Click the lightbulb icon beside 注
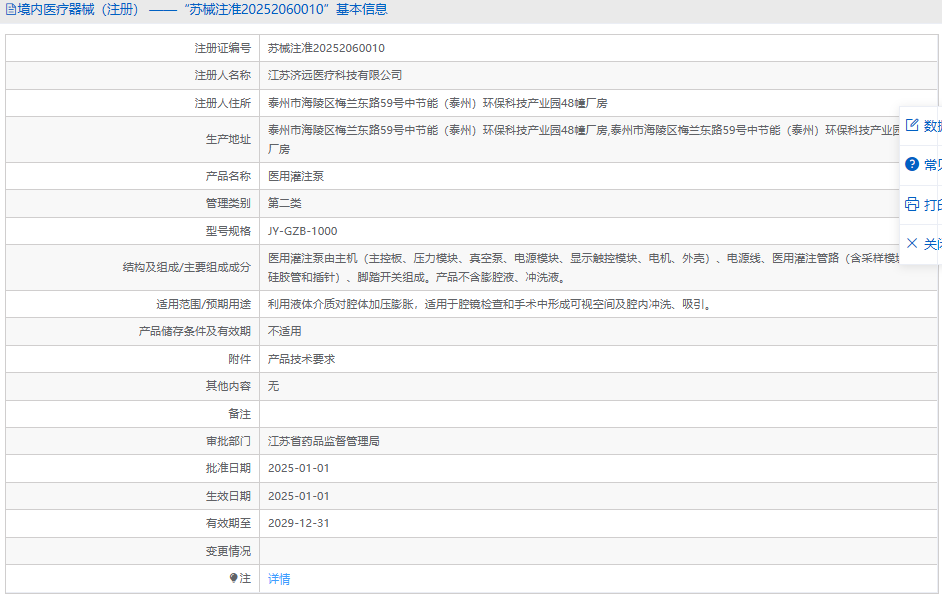The height and width of the screenshot is (594, 942). [x=234, y=578]
